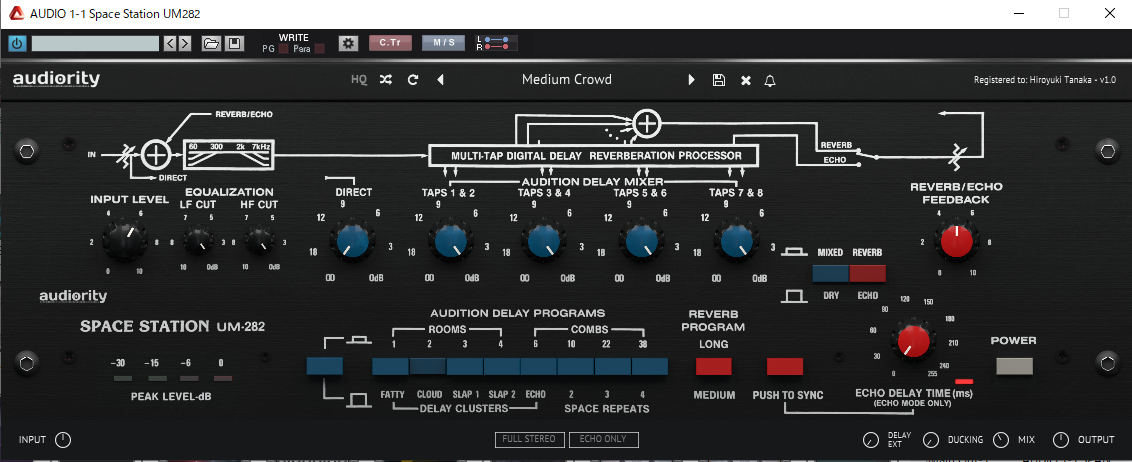Select Rooms 2 / Cloud program button
This screenshot has height=462, width=1132.
(x=428, y=366)
